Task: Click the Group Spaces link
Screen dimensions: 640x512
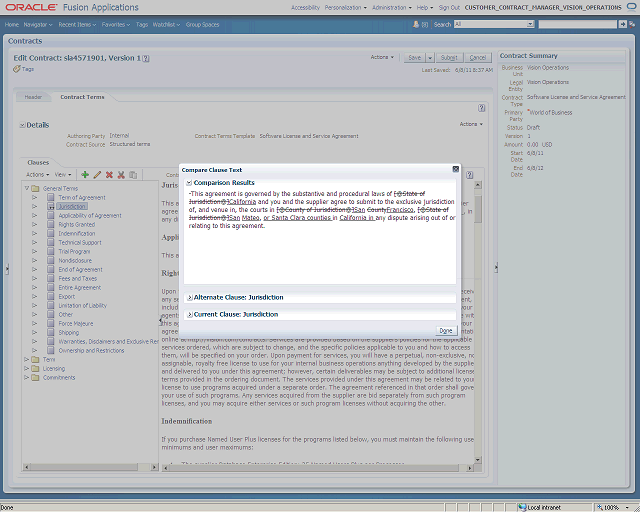Action: tap(202, 24)
